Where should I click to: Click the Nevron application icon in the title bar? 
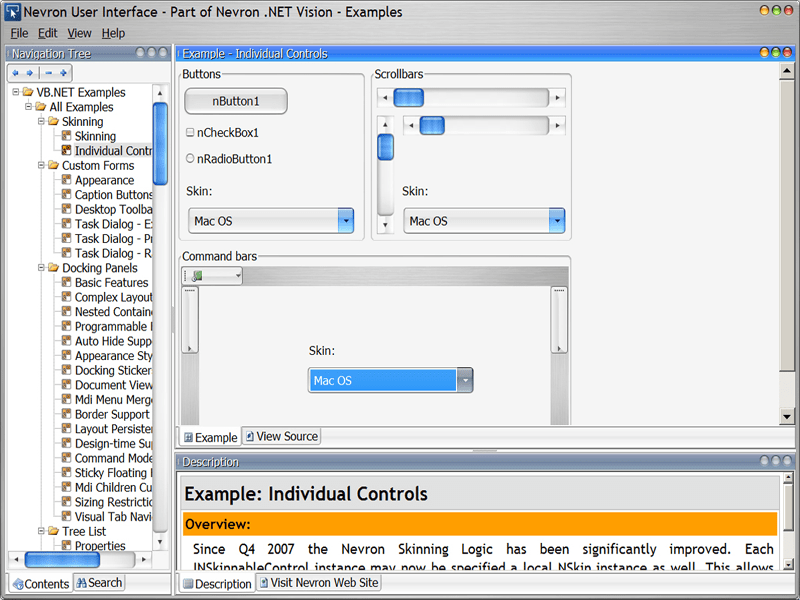click(x=11, y=10)
